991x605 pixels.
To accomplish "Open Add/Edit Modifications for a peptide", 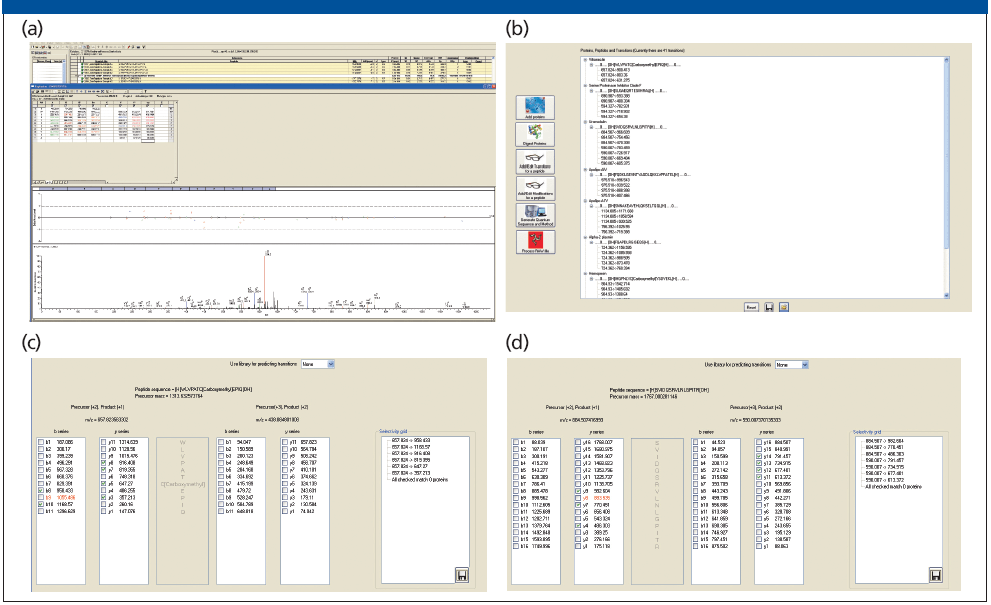I will pyautogui.click(x=535, y=188).
